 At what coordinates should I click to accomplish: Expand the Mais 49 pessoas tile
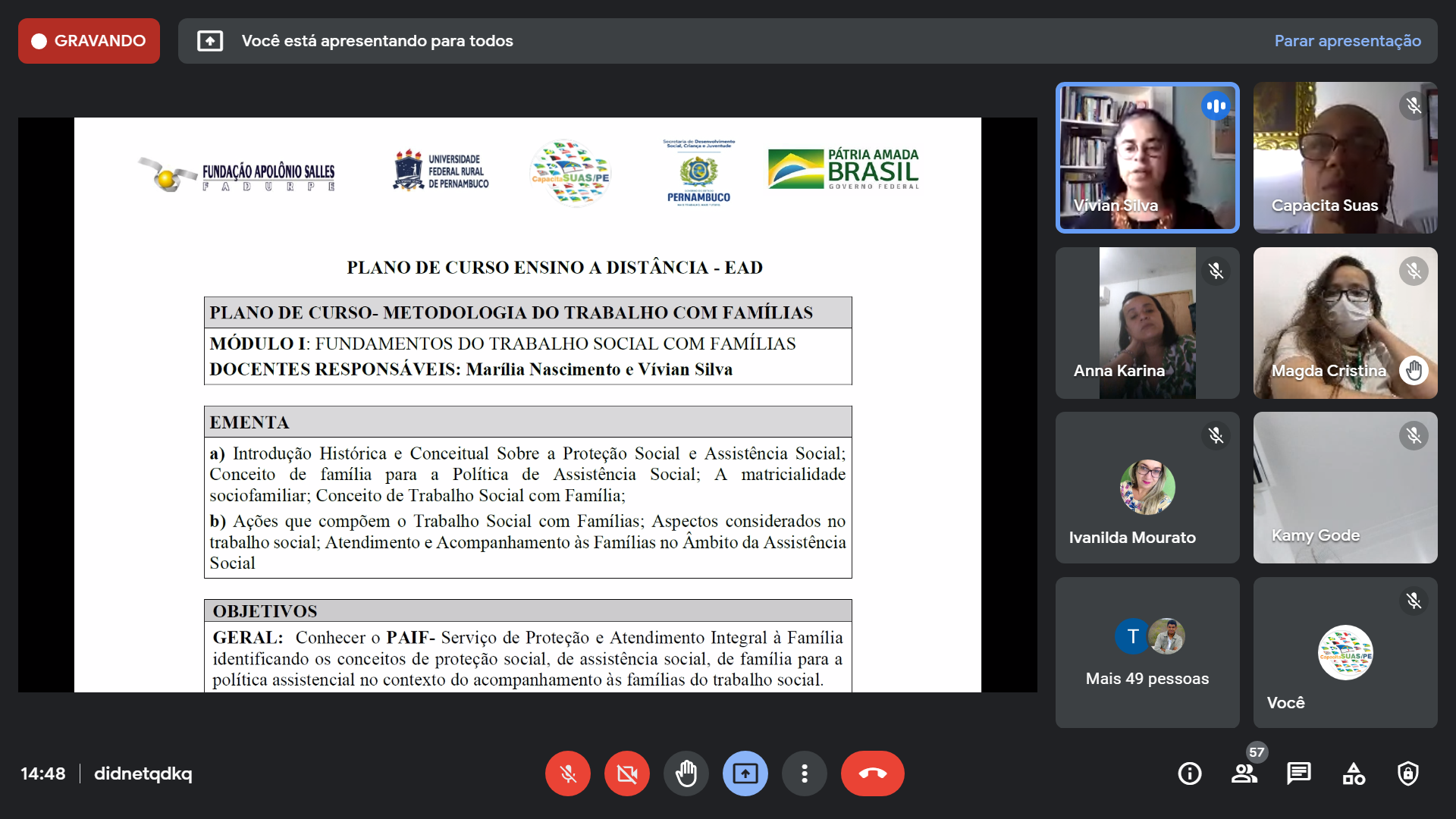(1147, 652)
